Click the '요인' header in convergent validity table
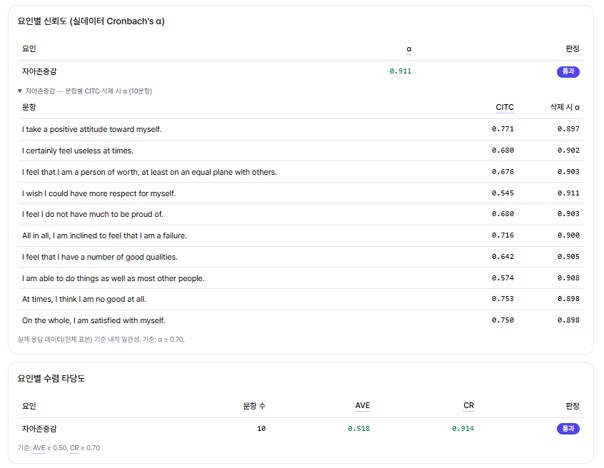Screen dimensions: 604x468 pos(29,406)
